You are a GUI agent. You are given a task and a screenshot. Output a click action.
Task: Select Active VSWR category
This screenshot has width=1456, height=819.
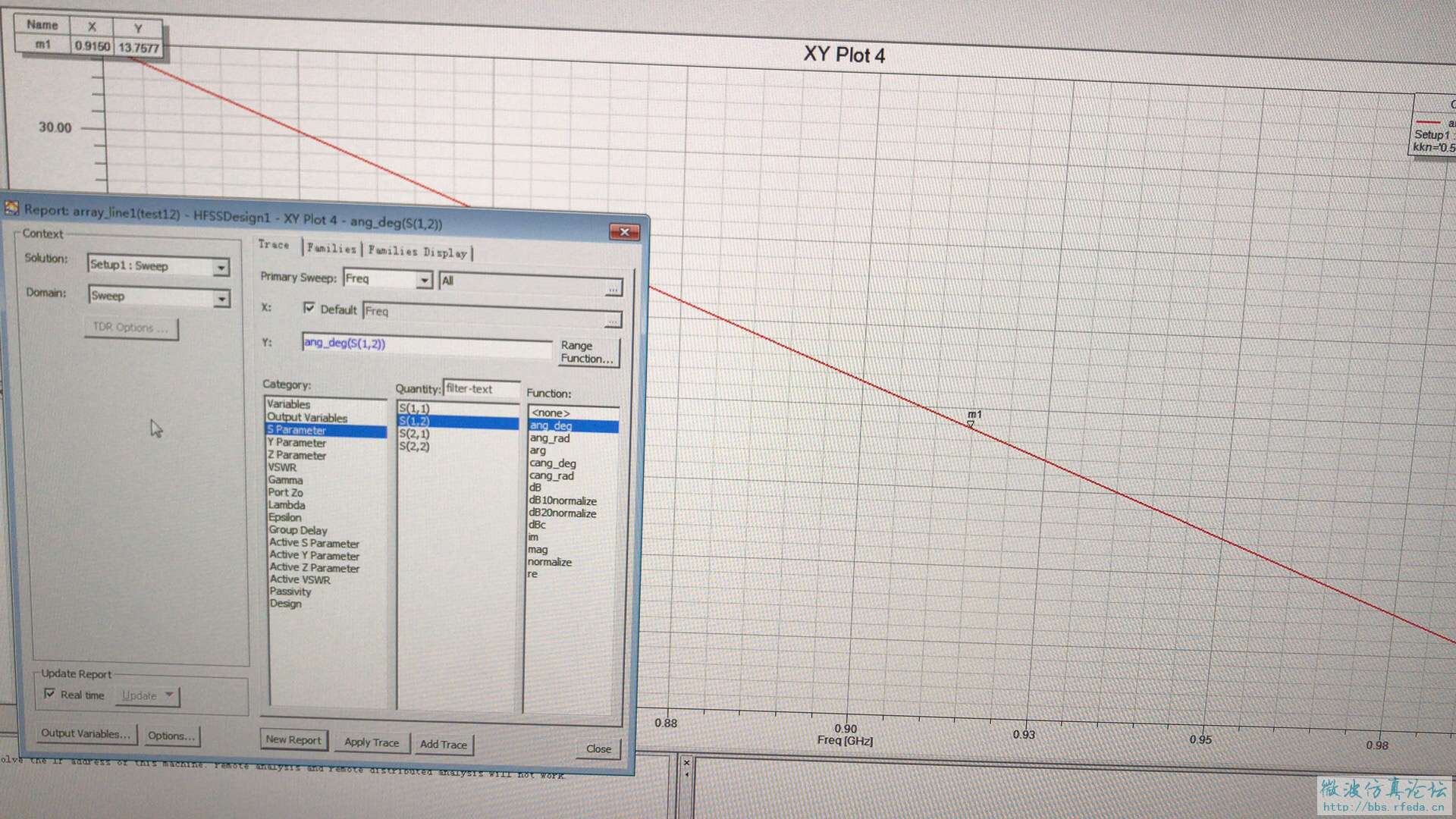pos(300,579)
